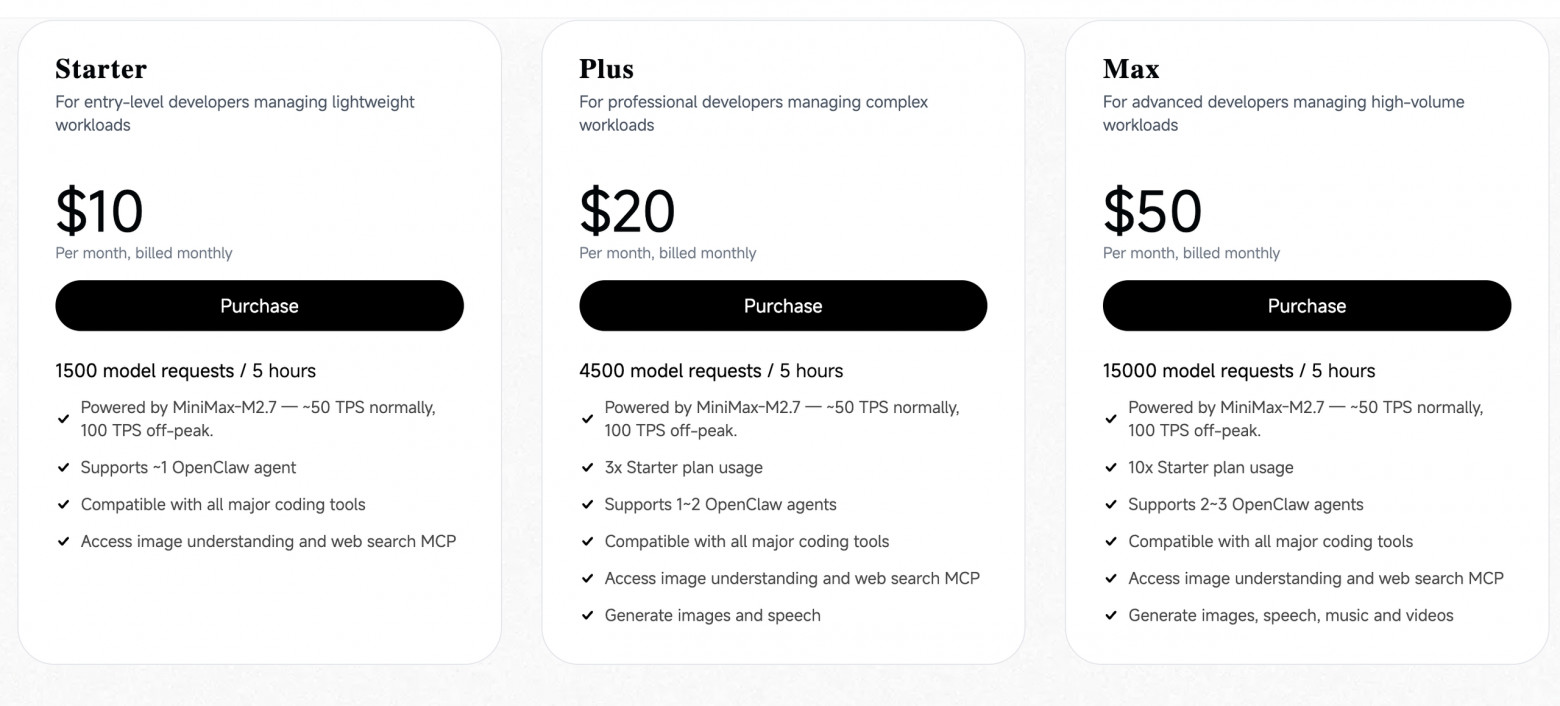This screenshot has height=706, width=1560.
Task: Click checkmark beside "Supports 1~2 OpenClaw agents"
Action: (x=588, y=505)
